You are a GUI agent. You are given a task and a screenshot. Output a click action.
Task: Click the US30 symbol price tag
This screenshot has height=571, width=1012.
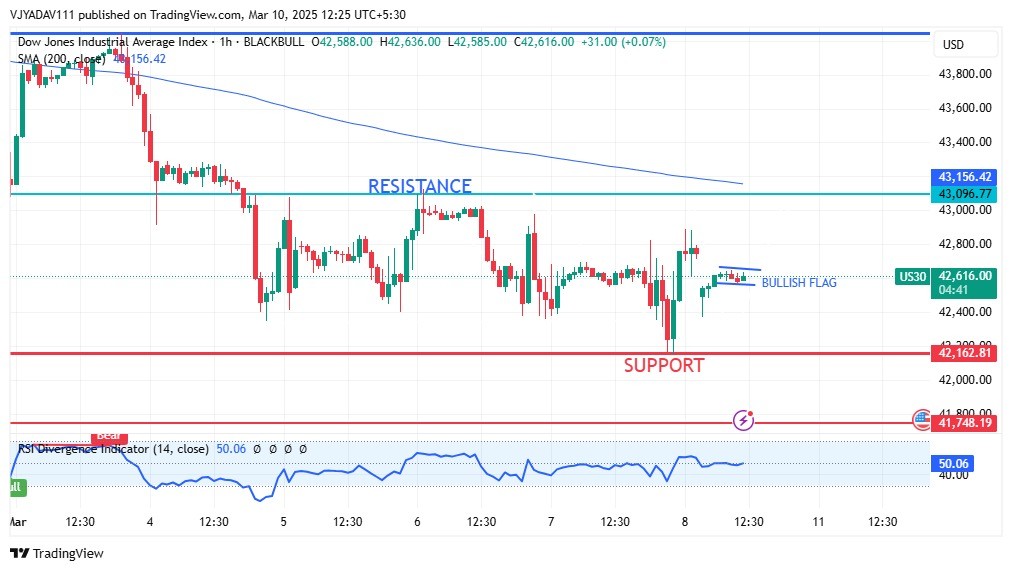coord(912,276)
